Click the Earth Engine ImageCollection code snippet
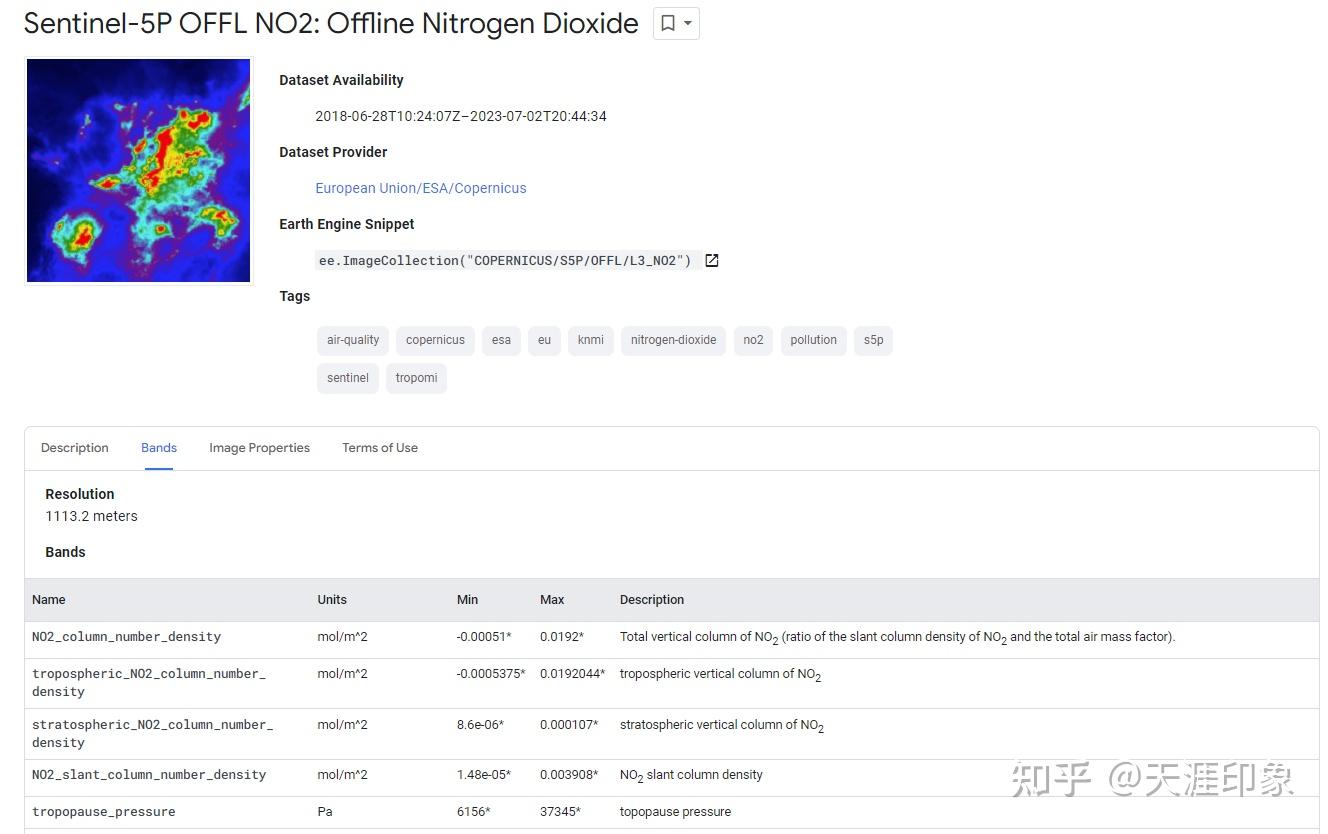Viewport: 1328px width, 834px height. pos(505,260)
